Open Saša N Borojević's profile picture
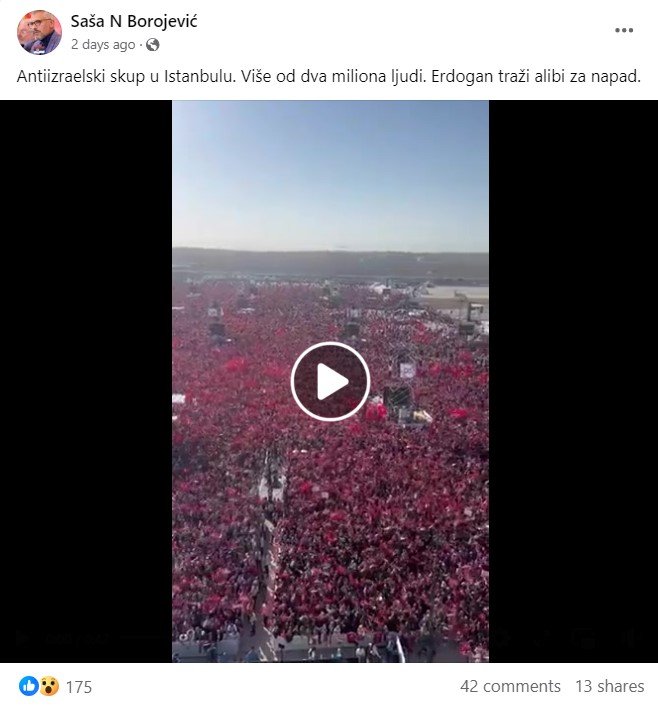Image resolution: width=658 pixels, height=707 pixels. coord(39,32)
